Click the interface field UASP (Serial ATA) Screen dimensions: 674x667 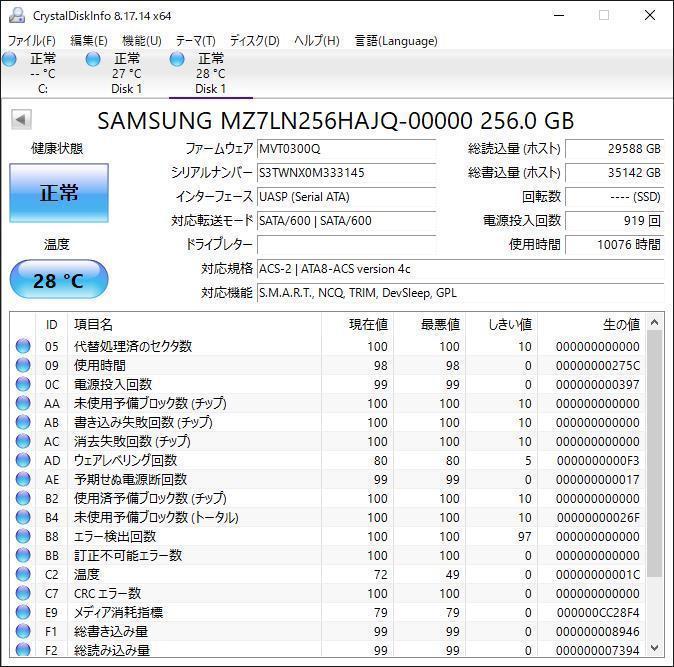point(346,197)
